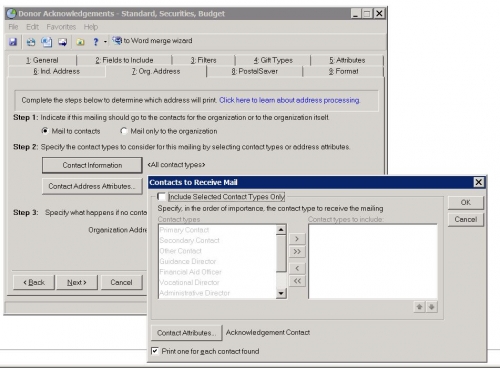
Task: Switch to the 3: Filters tab
Action: point(204,60)
